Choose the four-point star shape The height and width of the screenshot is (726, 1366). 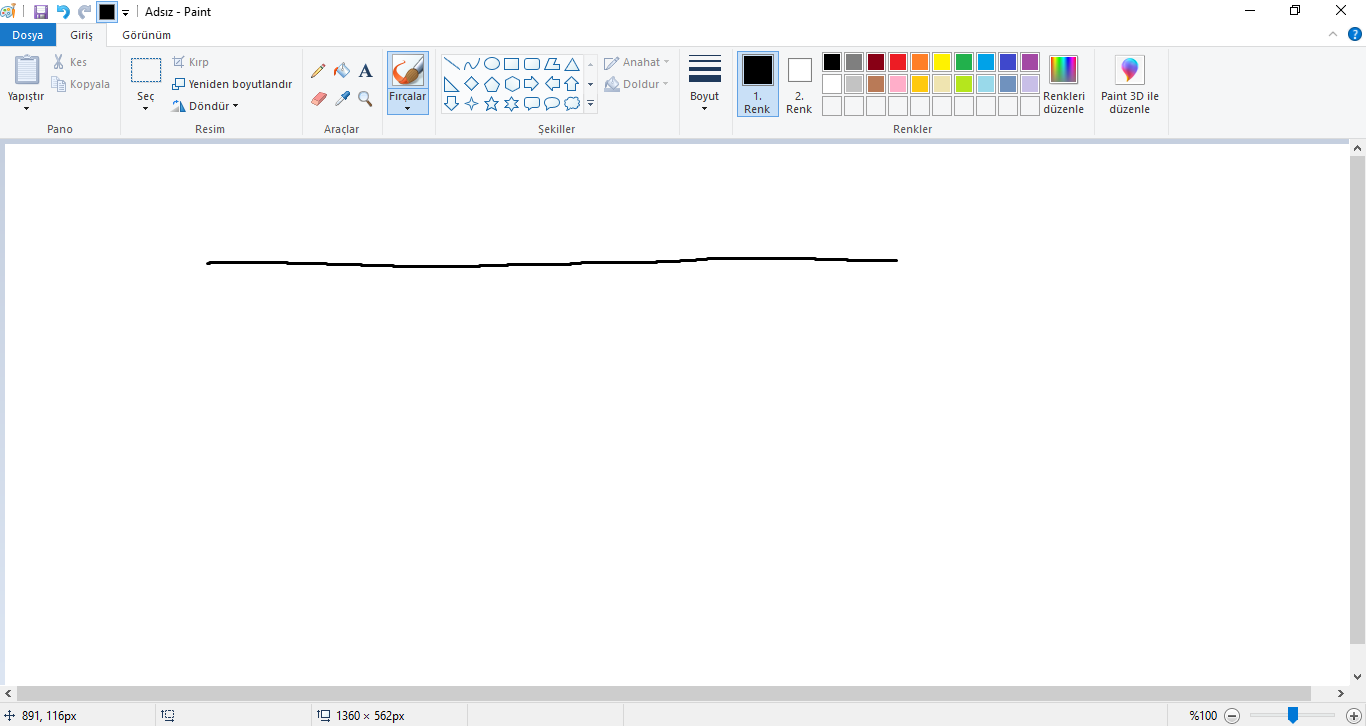click(x=472, y=104)
